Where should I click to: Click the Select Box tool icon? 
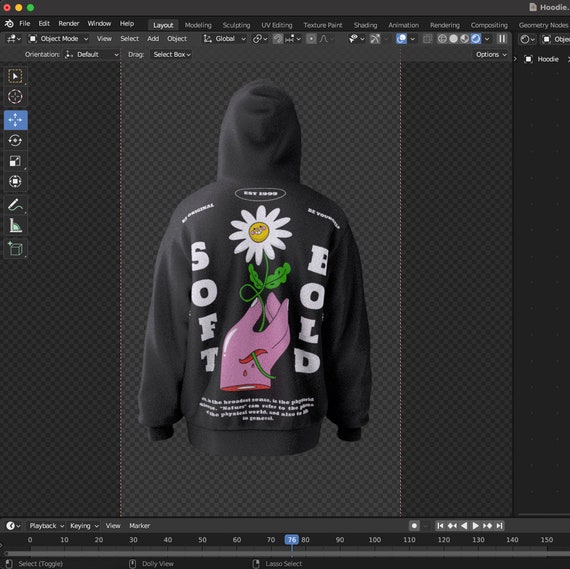[15, 76]
